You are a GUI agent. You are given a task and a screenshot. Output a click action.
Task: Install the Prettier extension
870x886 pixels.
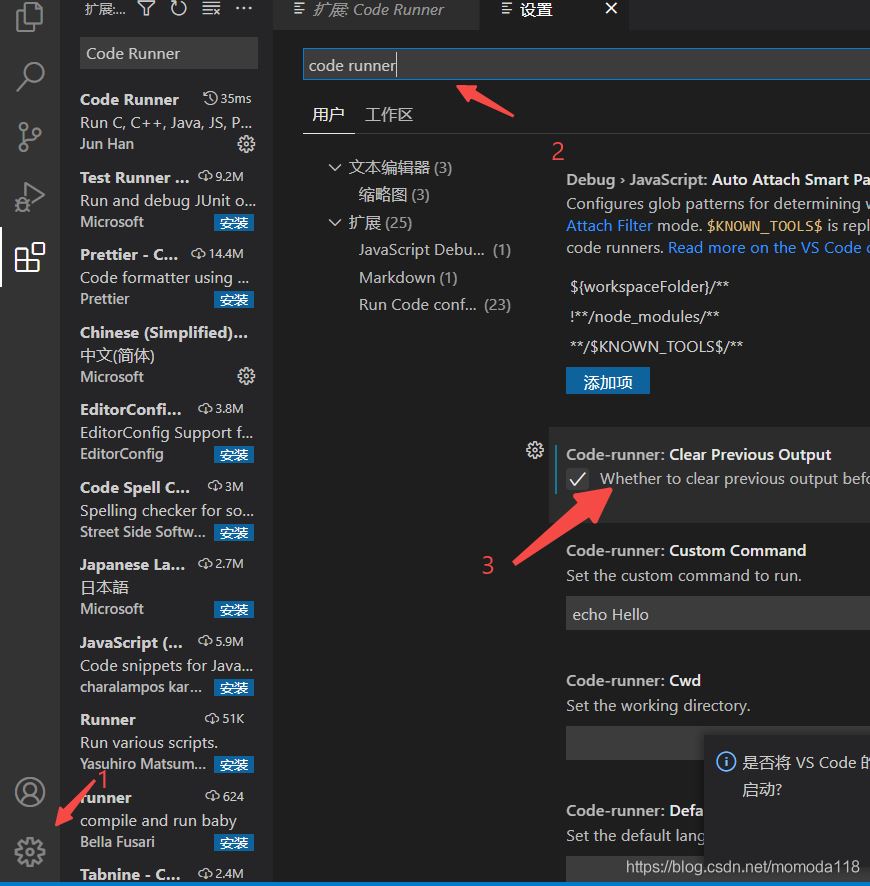point(234,300)
